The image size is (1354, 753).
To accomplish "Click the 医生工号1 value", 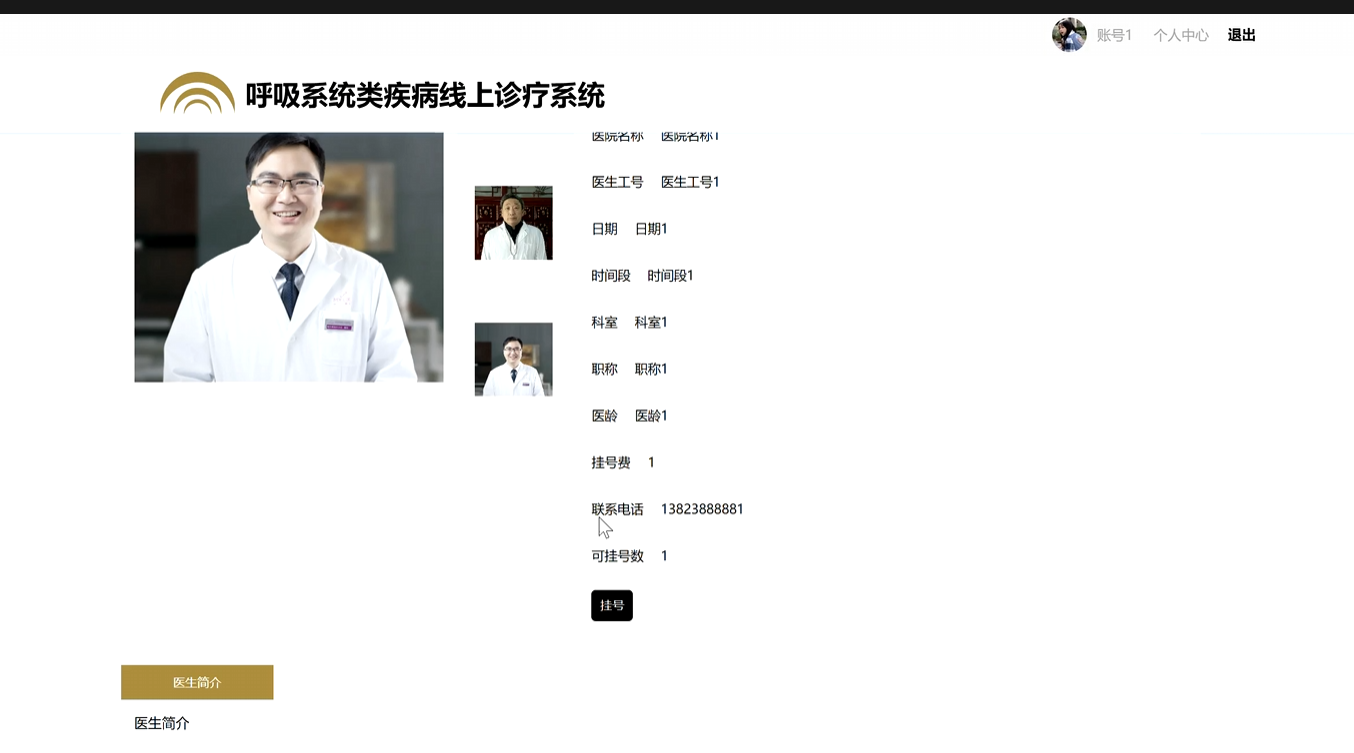I will point(690,182).
